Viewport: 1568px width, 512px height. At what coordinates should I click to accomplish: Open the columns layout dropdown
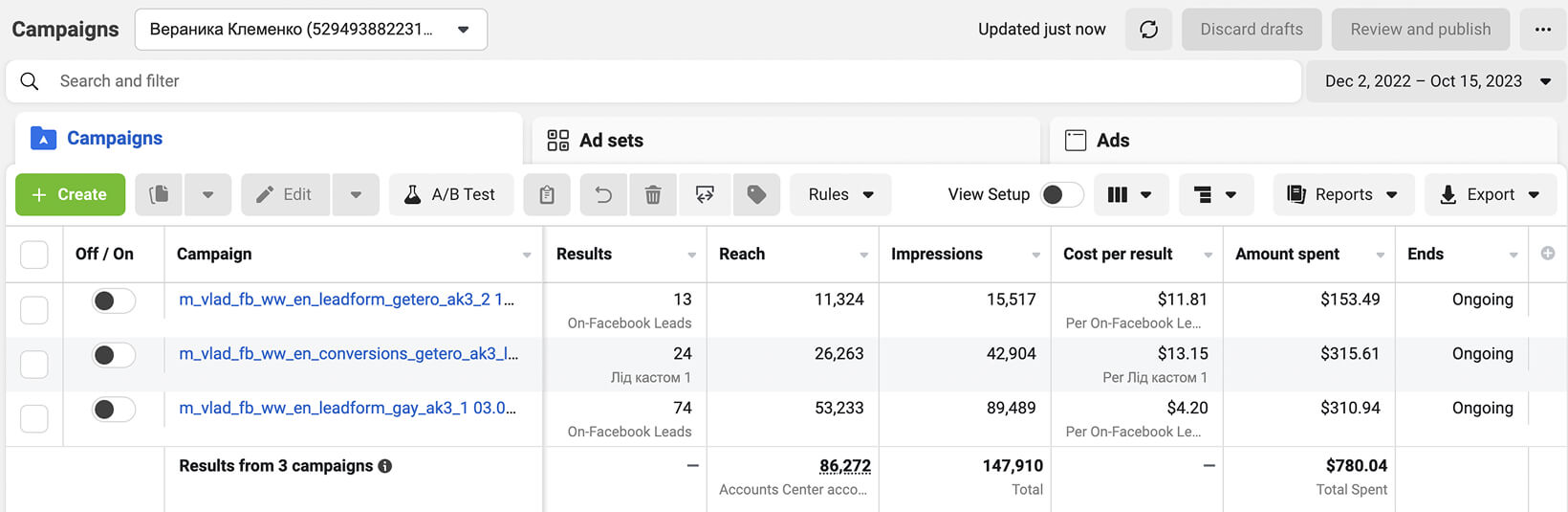tap(1129, 194)
